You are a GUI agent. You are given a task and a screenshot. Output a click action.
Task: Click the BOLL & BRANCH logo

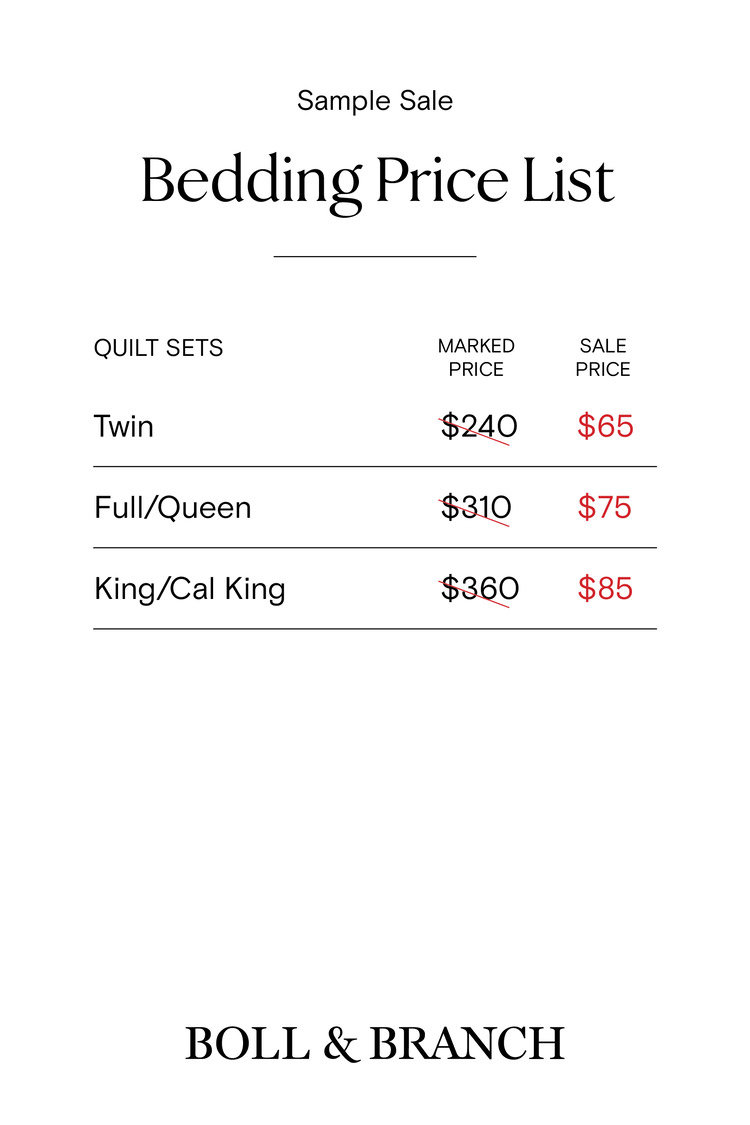375,1044
